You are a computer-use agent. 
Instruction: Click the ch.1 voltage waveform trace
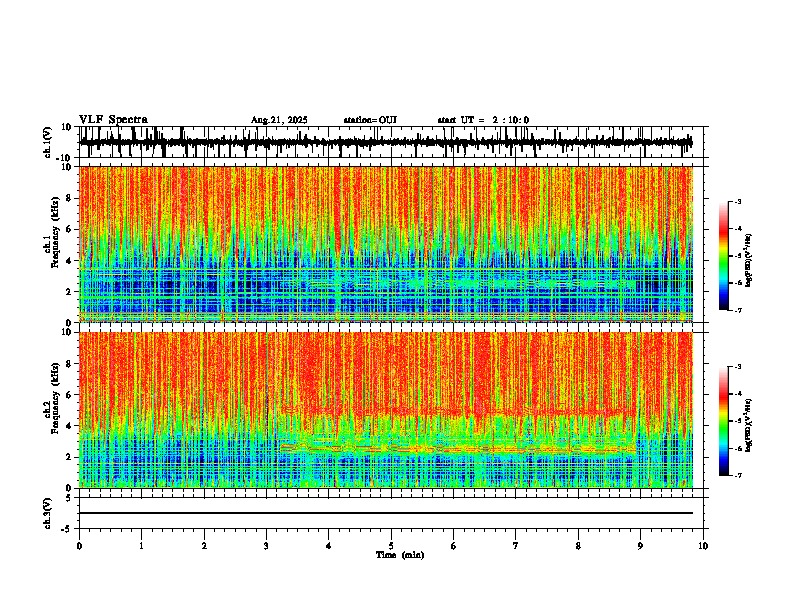[x=385, y=142]
